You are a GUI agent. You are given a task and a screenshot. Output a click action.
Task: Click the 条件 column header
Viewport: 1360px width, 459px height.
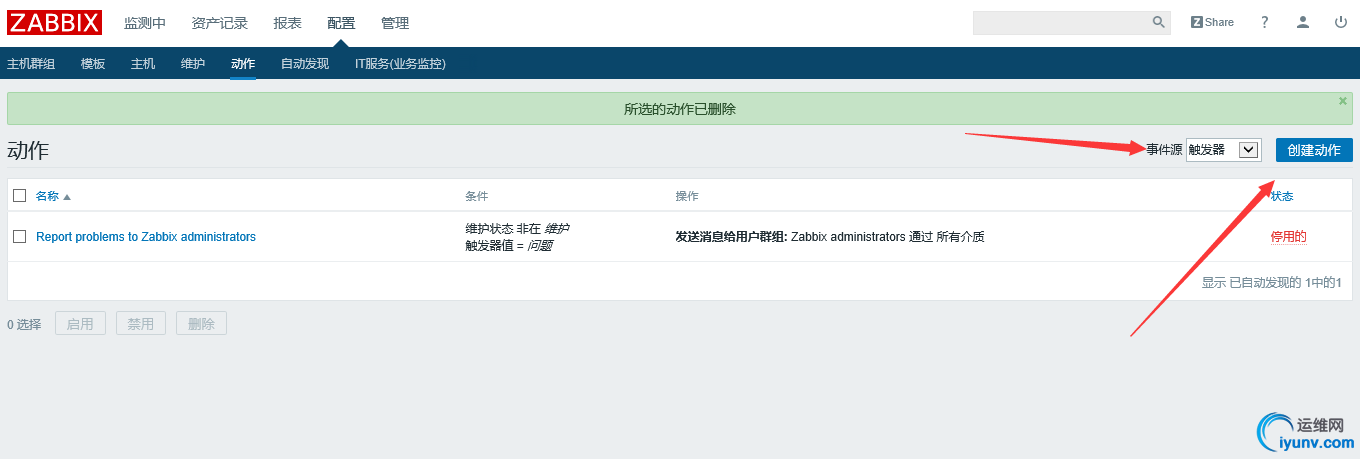click(x=476, y=196)
